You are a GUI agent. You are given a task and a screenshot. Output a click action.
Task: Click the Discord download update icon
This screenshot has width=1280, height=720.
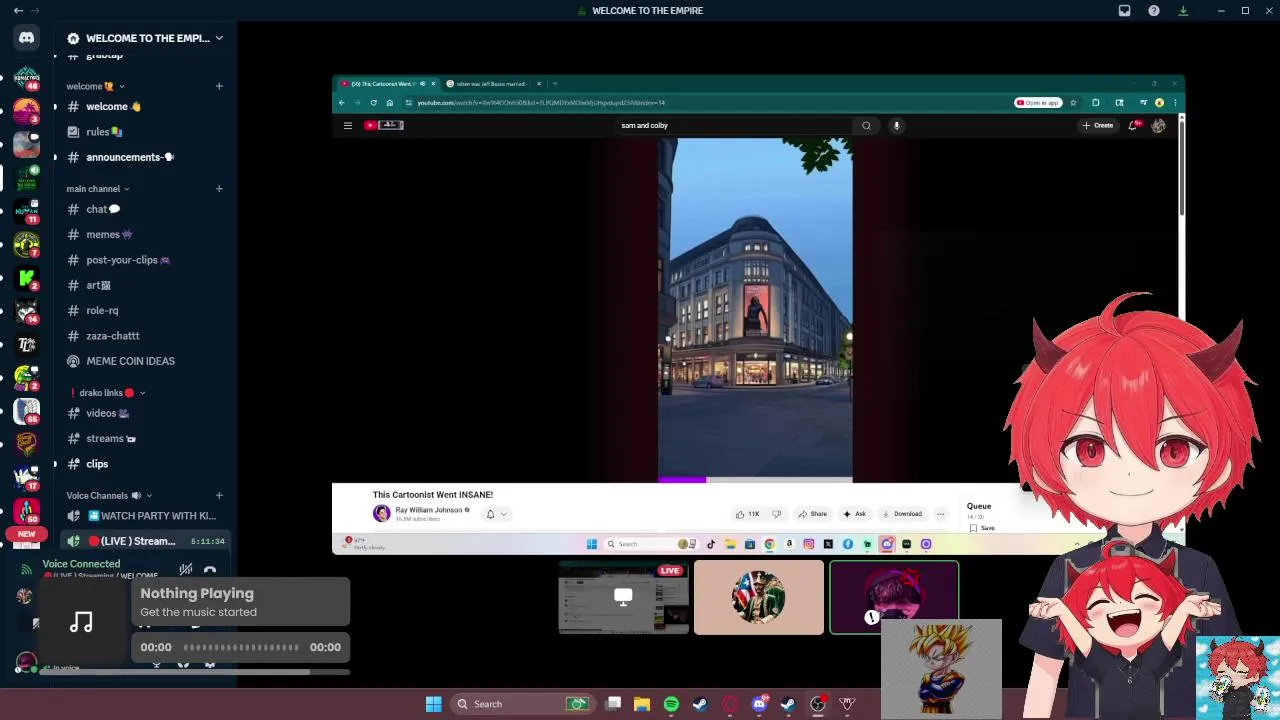1183,10
